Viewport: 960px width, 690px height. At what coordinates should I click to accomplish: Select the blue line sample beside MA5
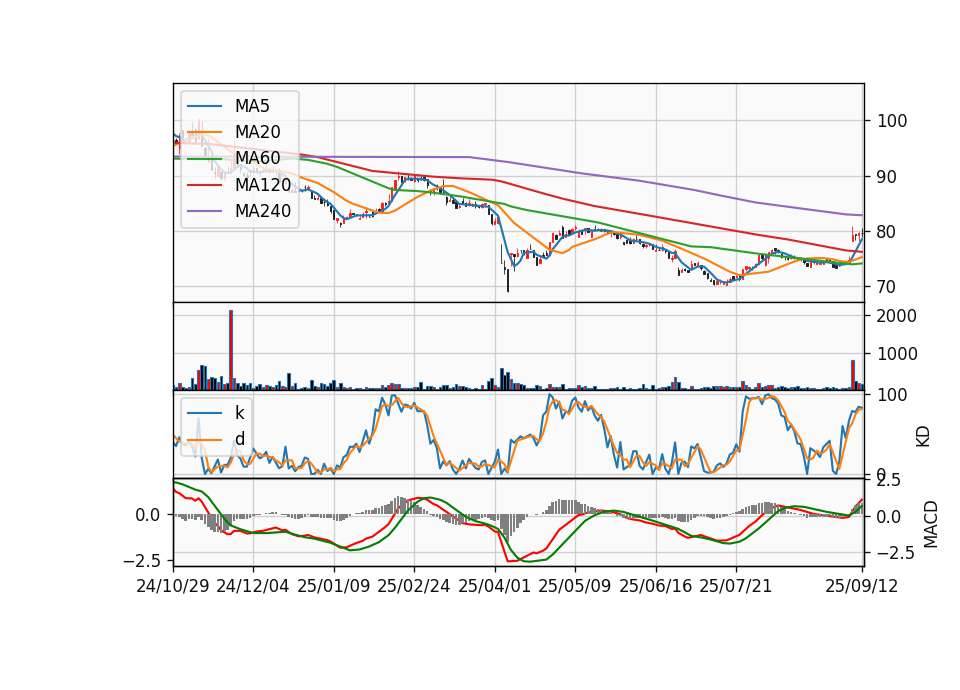coord(204,106)
